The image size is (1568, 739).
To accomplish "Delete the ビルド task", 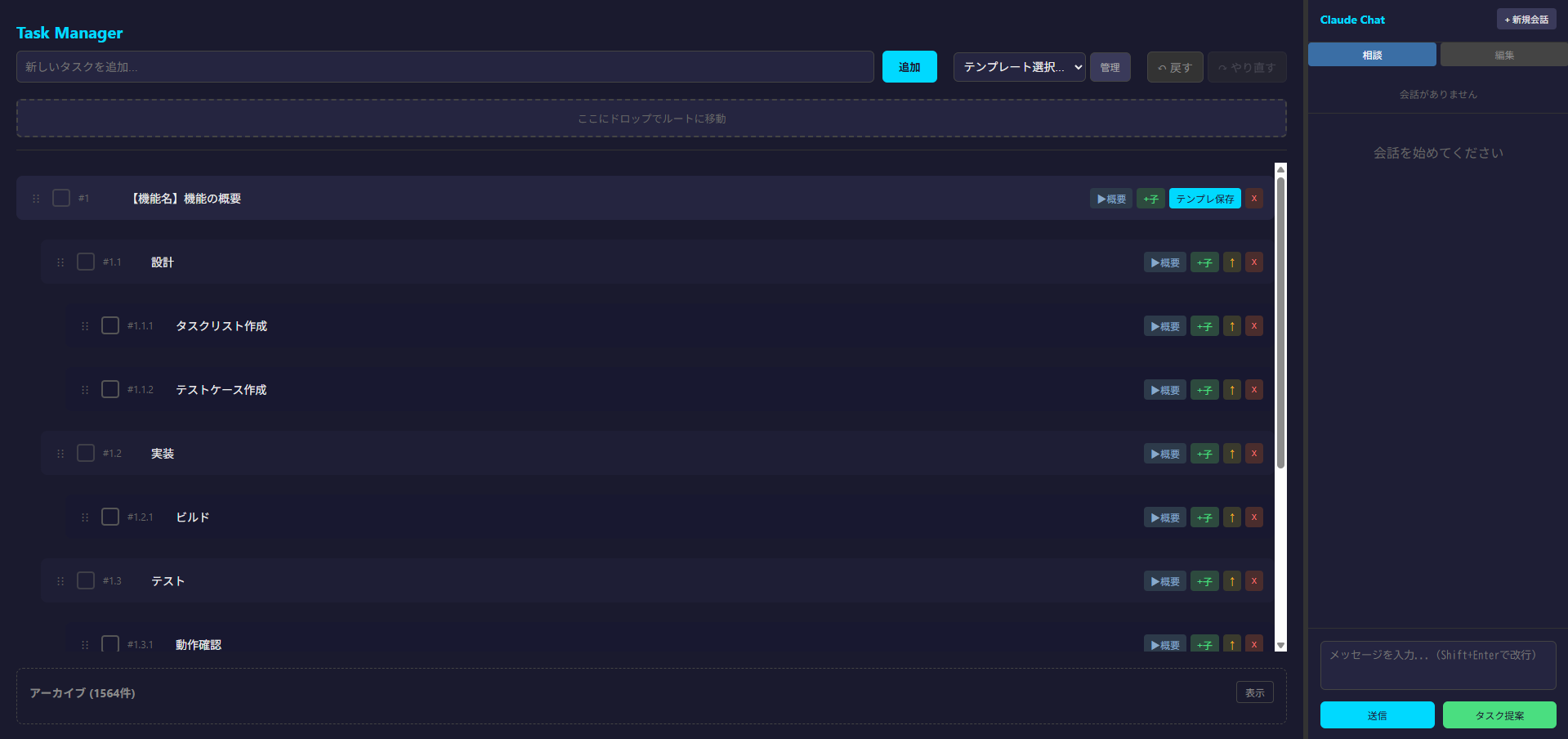I will 1254,517.
